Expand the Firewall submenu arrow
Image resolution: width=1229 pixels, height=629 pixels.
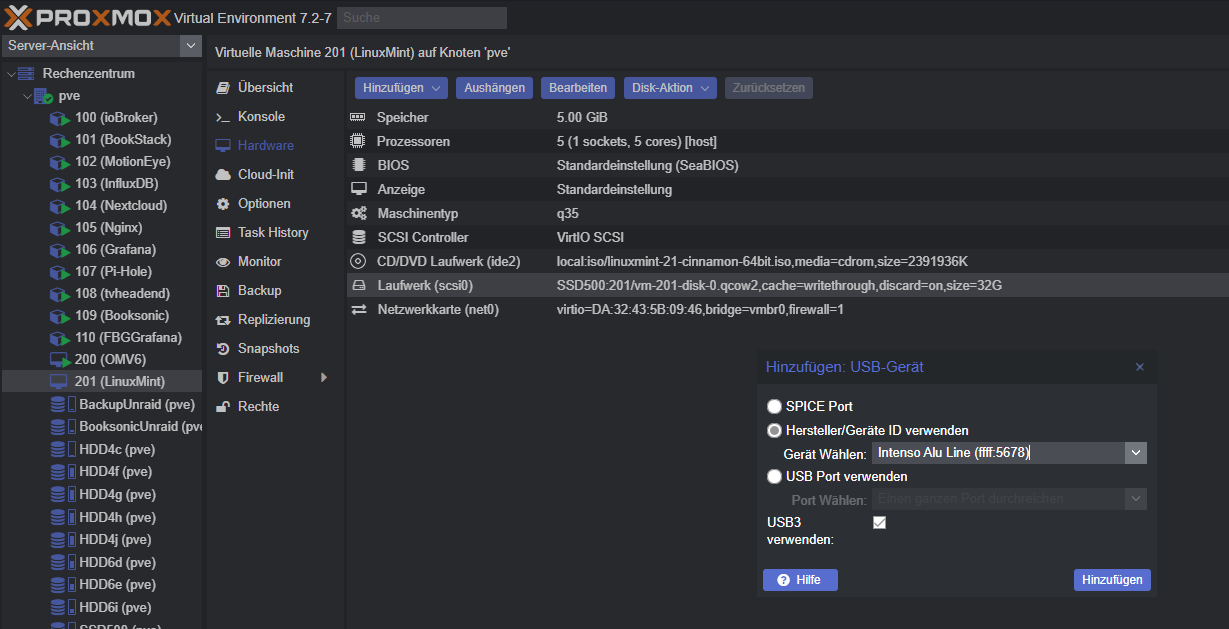click(x=323, y=378)
